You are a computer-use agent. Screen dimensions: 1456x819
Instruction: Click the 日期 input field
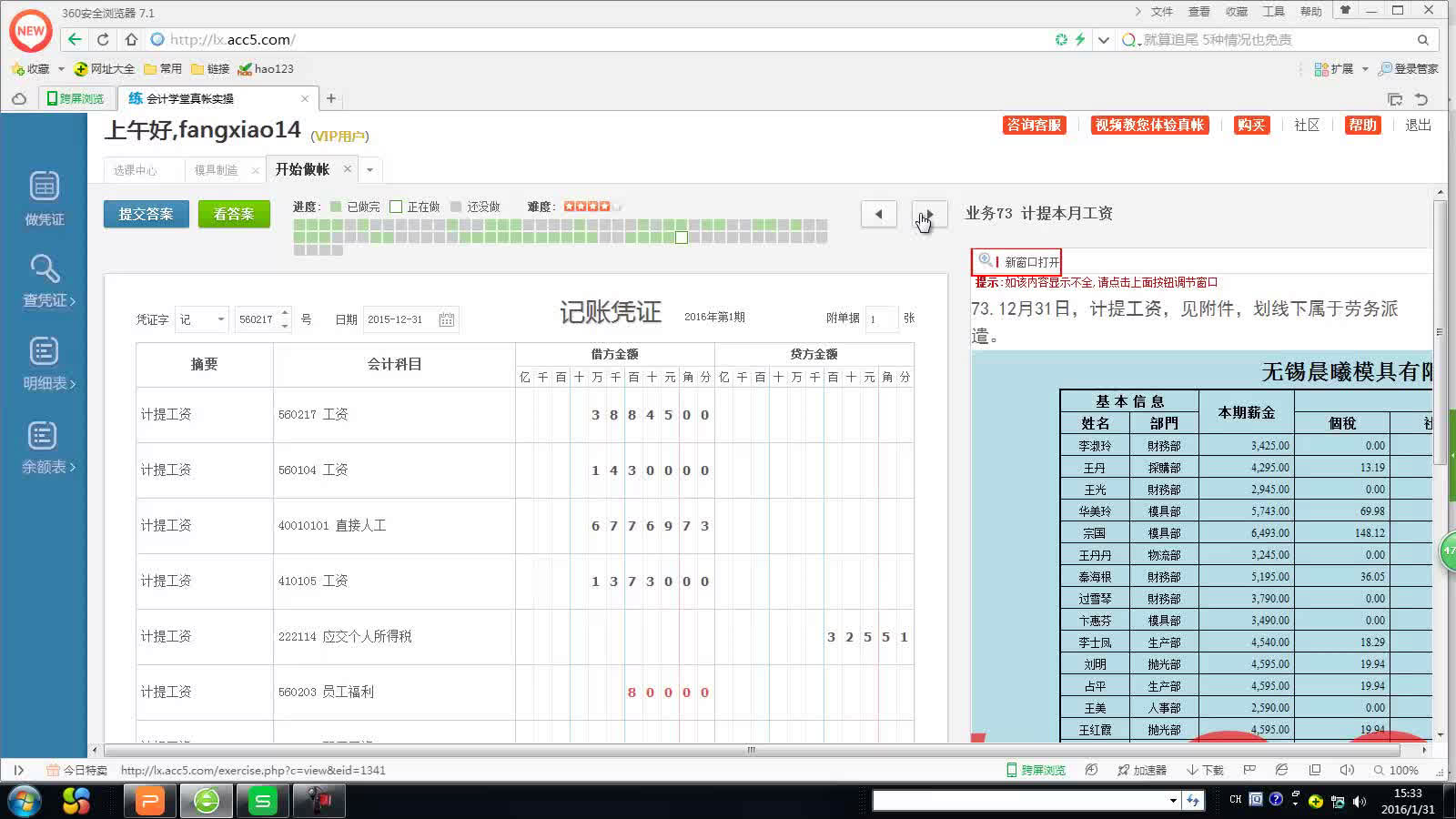pyautogui.click(x=410, y=319)
